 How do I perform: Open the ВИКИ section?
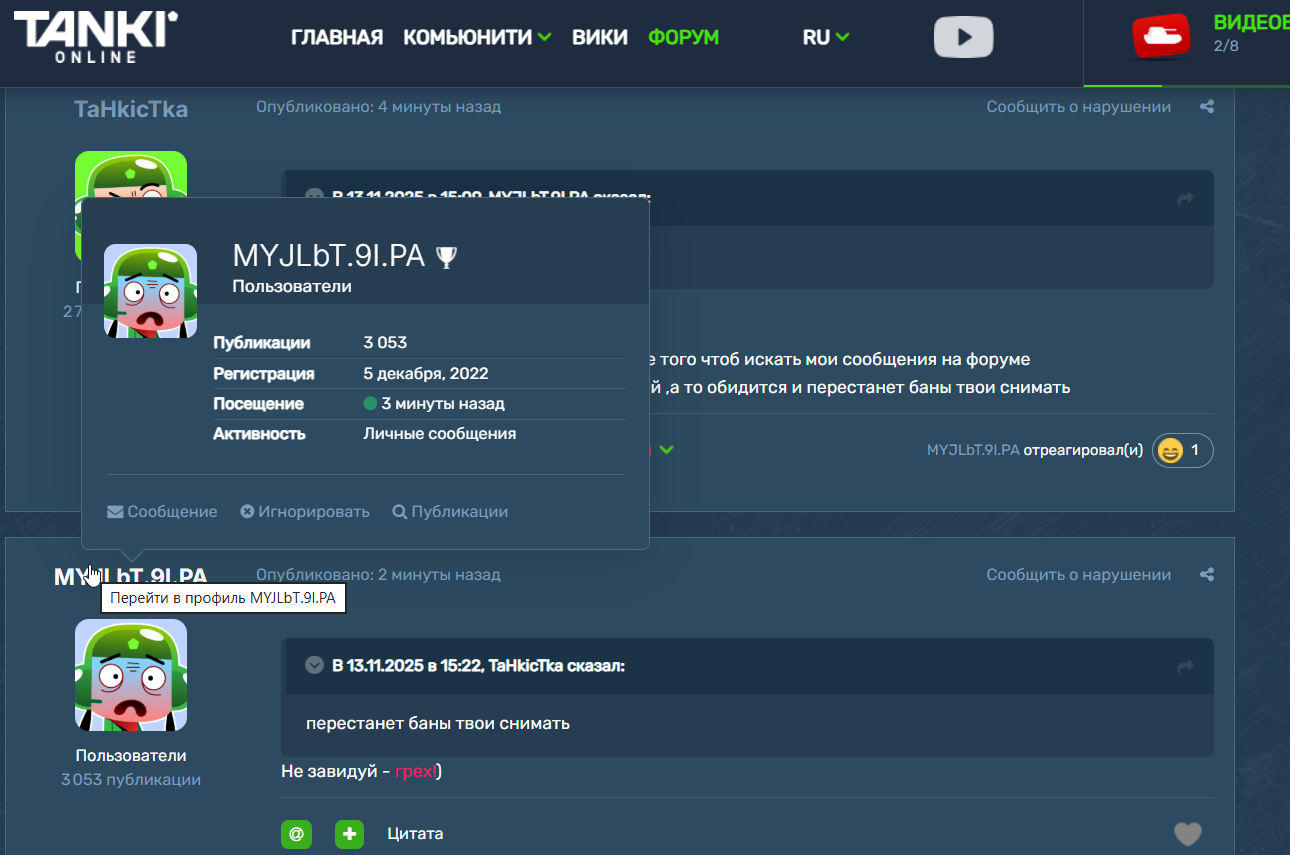600,37
